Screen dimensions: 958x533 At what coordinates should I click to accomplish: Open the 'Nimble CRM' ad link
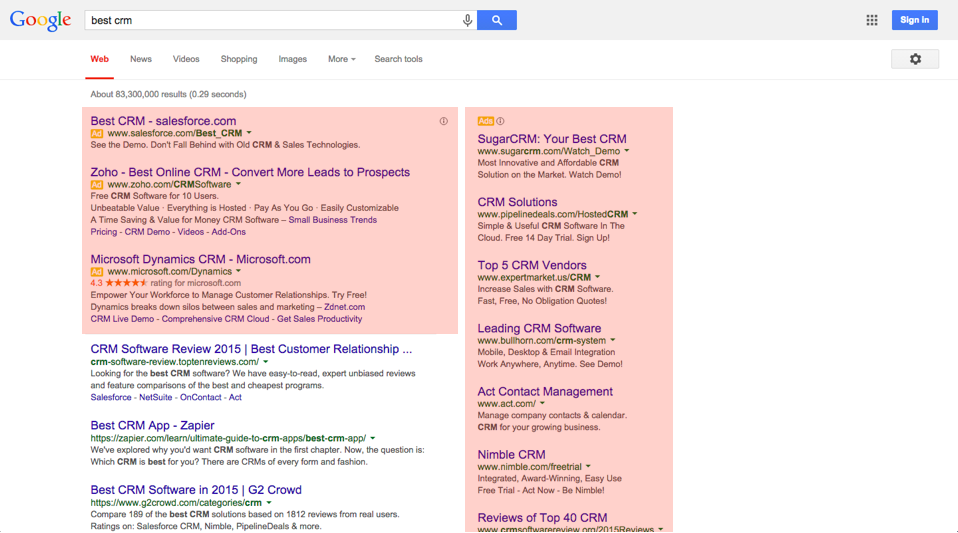click(x=511, y=455)
